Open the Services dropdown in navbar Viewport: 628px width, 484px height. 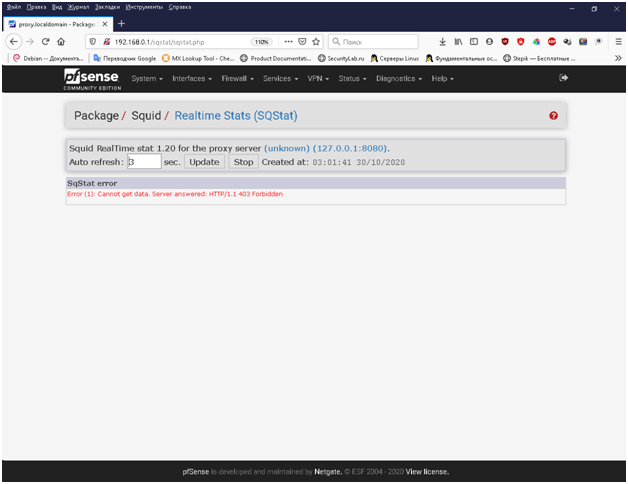pos(281,79)
